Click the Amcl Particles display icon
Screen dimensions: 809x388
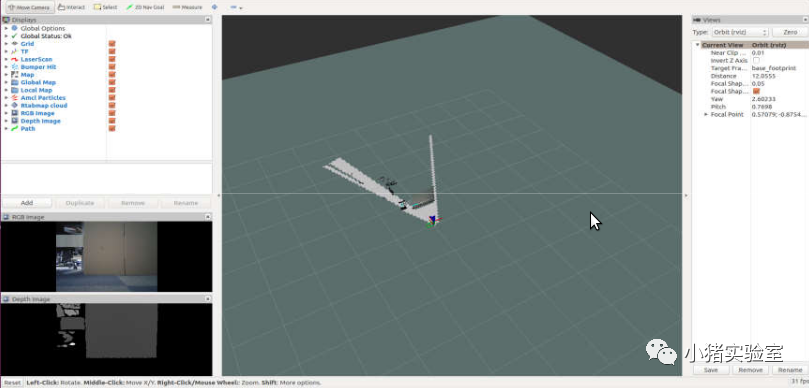(14, 98)
